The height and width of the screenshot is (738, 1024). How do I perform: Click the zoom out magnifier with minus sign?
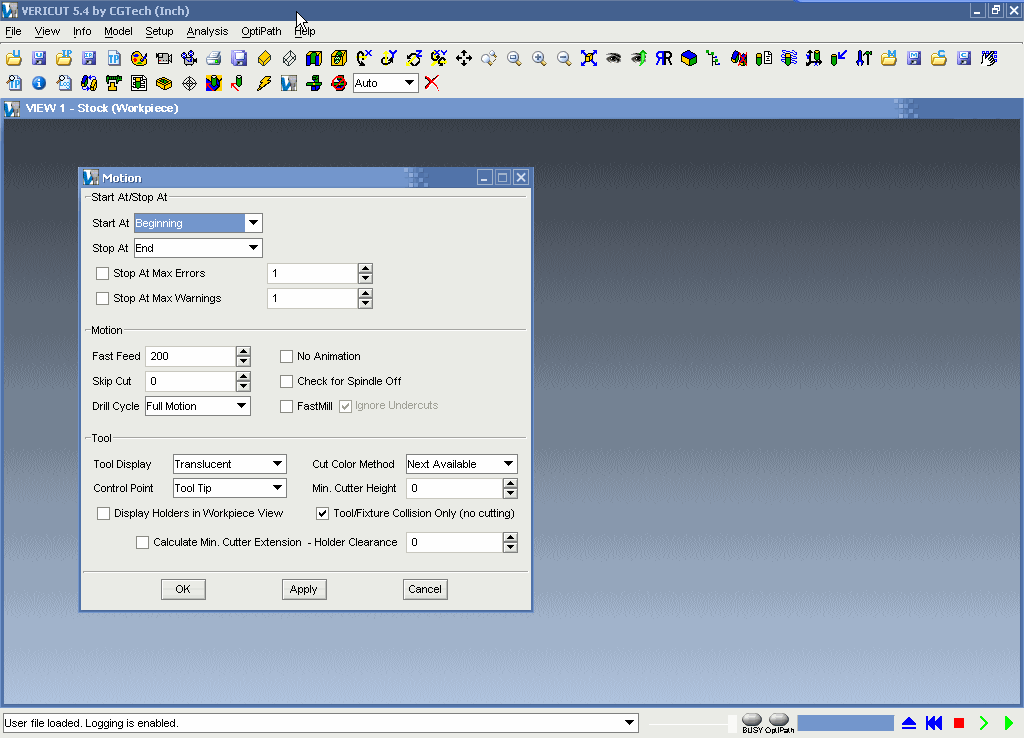coord(564,58)
